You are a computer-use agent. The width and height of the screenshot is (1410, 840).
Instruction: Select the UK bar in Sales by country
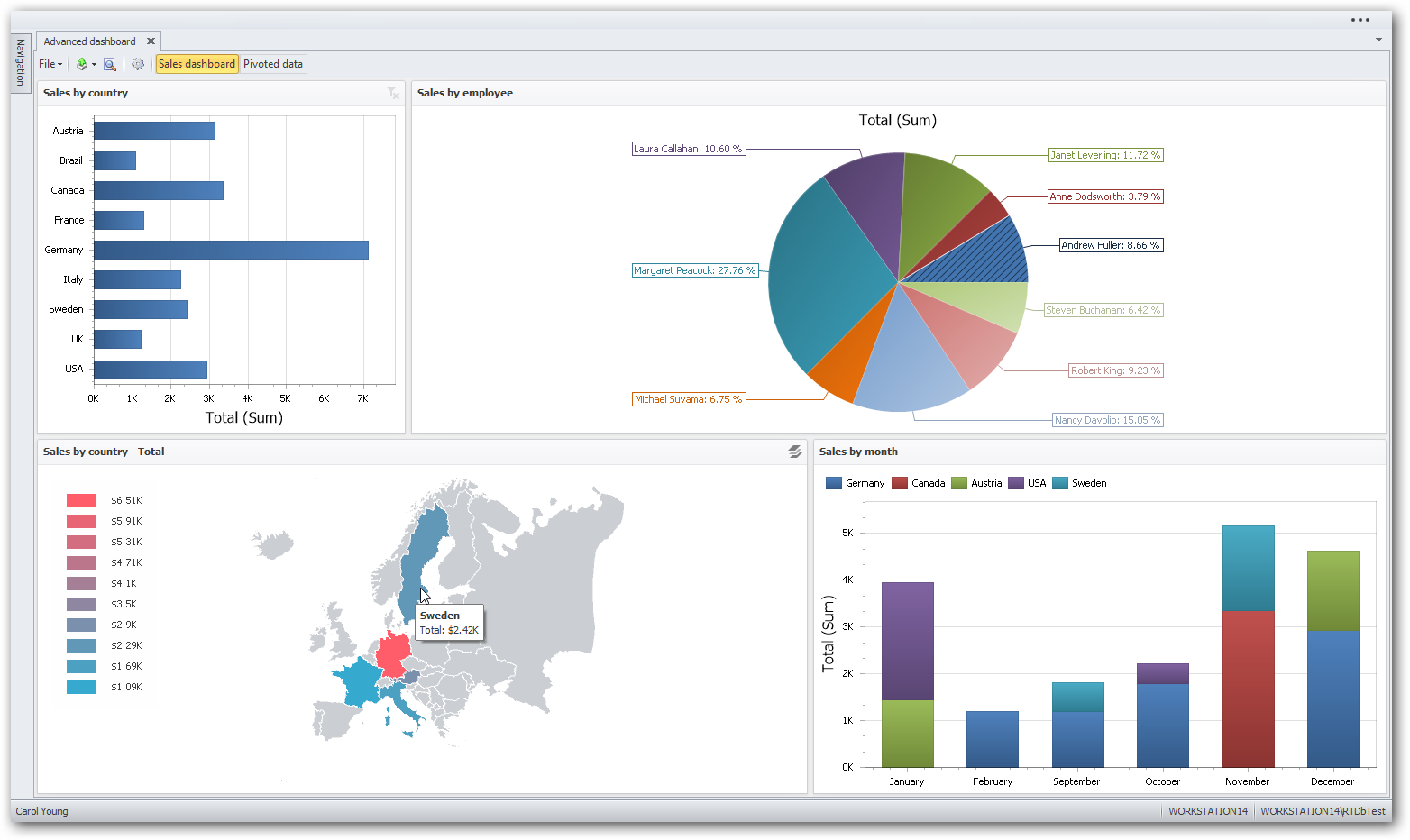(117, 339)
